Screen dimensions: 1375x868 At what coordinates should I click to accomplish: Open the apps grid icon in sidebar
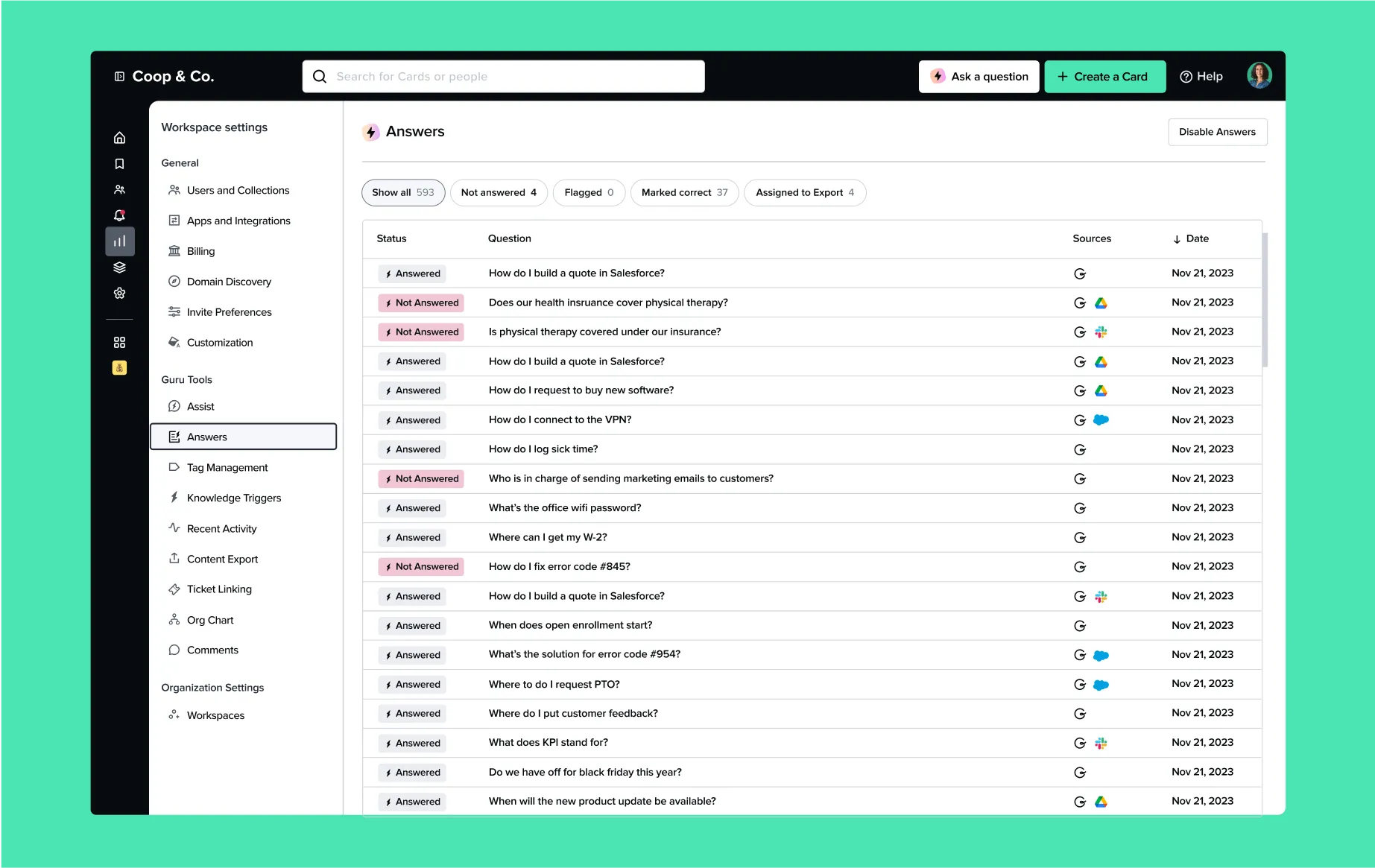(119, 341)
